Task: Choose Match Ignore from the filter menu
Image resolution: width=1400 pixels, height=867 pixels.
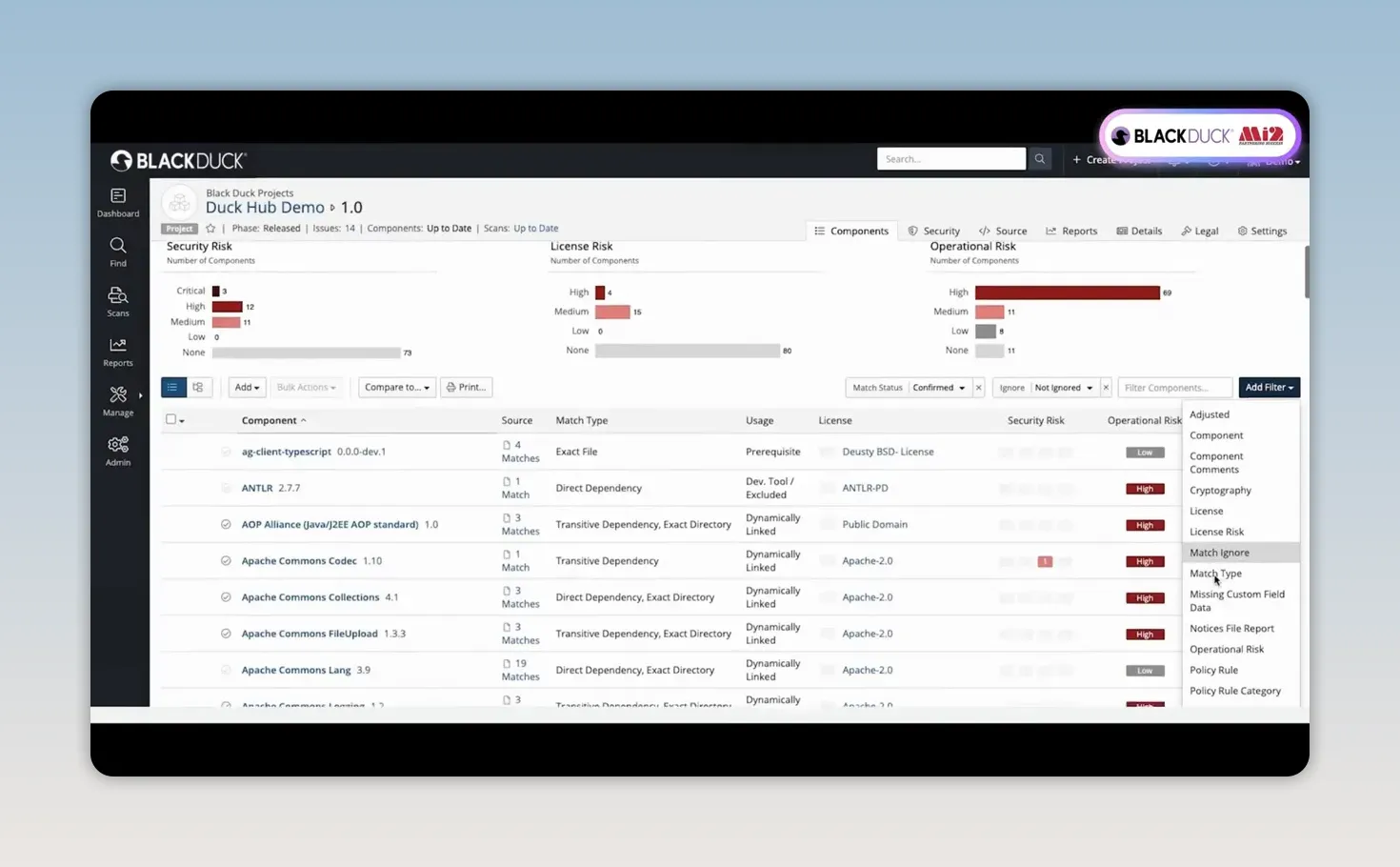Action: [x=1241, y=553]
